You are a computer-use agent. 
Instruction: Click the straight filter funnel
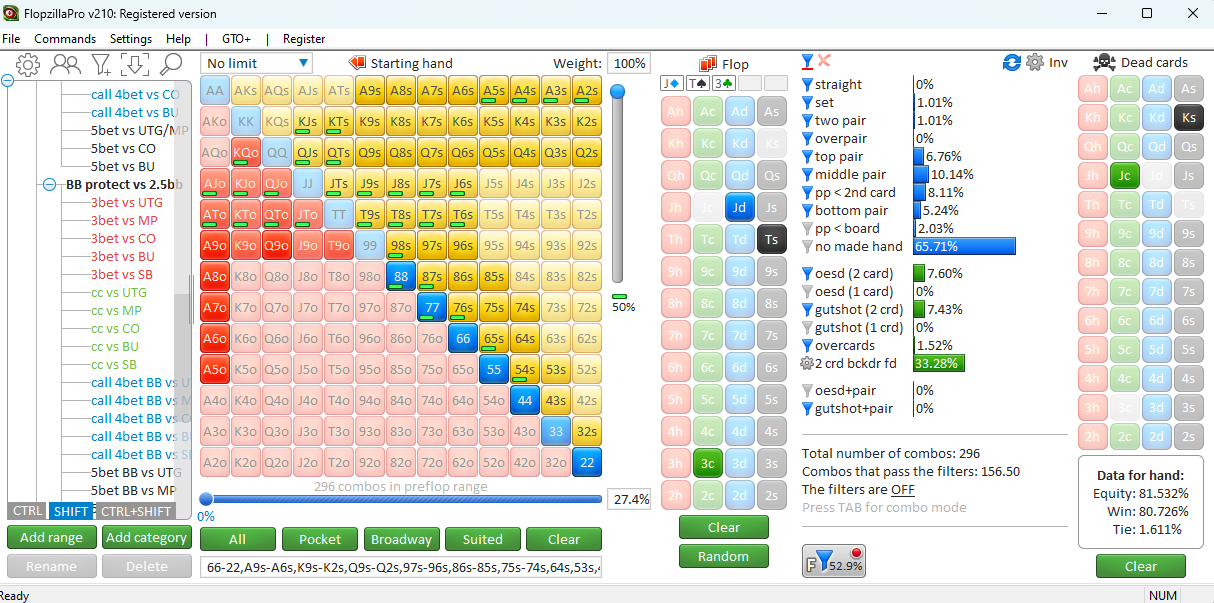[807, 85]
